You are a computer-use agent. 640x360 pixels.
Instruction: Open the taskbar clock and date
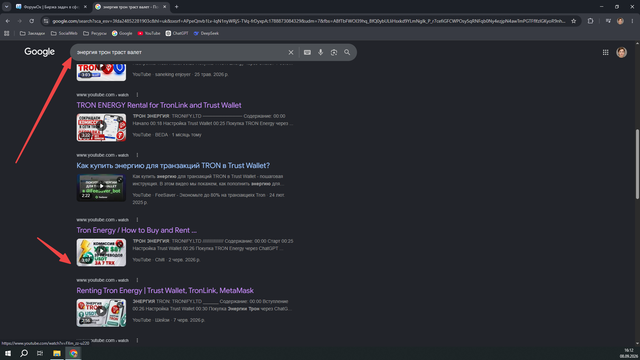tap(629, 353)
